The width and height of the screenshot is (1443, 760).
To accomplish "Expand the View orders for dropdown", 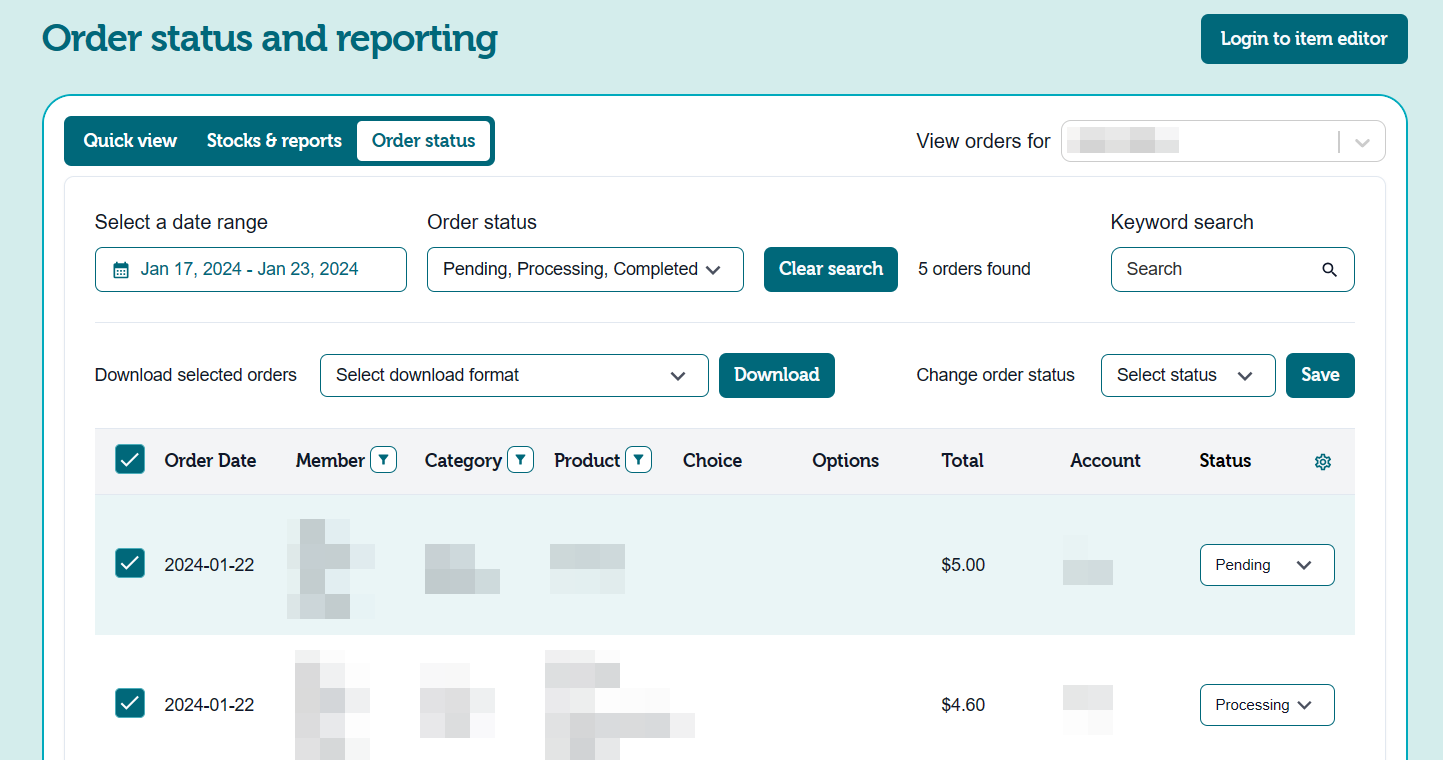I will pyautogui.click(x=1223, y=141).
